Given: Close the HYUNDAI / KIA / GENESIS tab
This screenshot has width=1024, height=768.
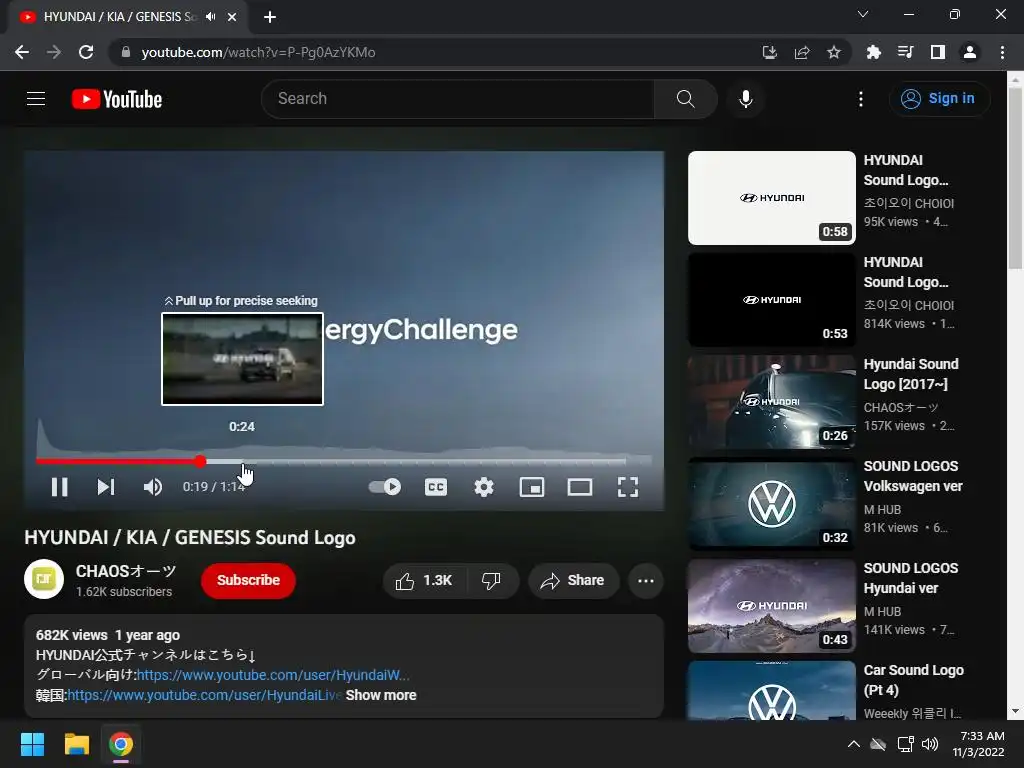Looking at the screenshot, I should 232,17.
